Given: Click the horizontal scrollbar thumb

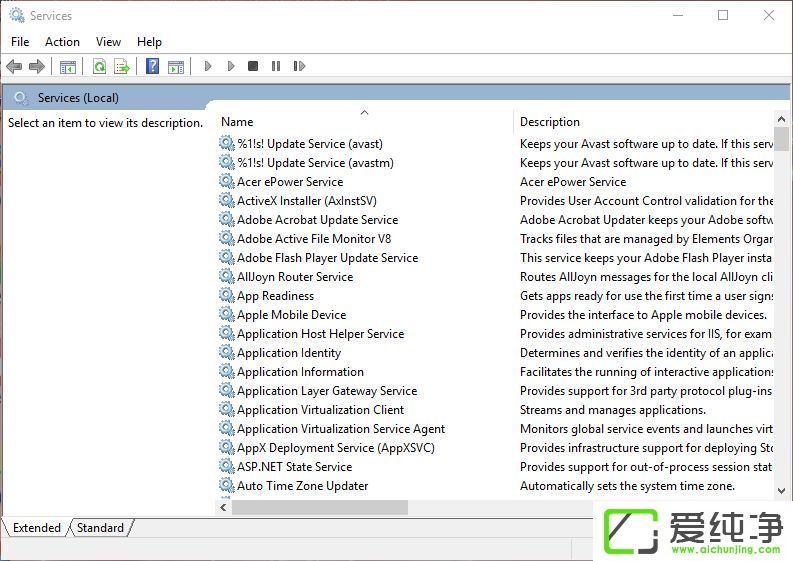Looking at the screenshot, I should (x=320, y=508).
